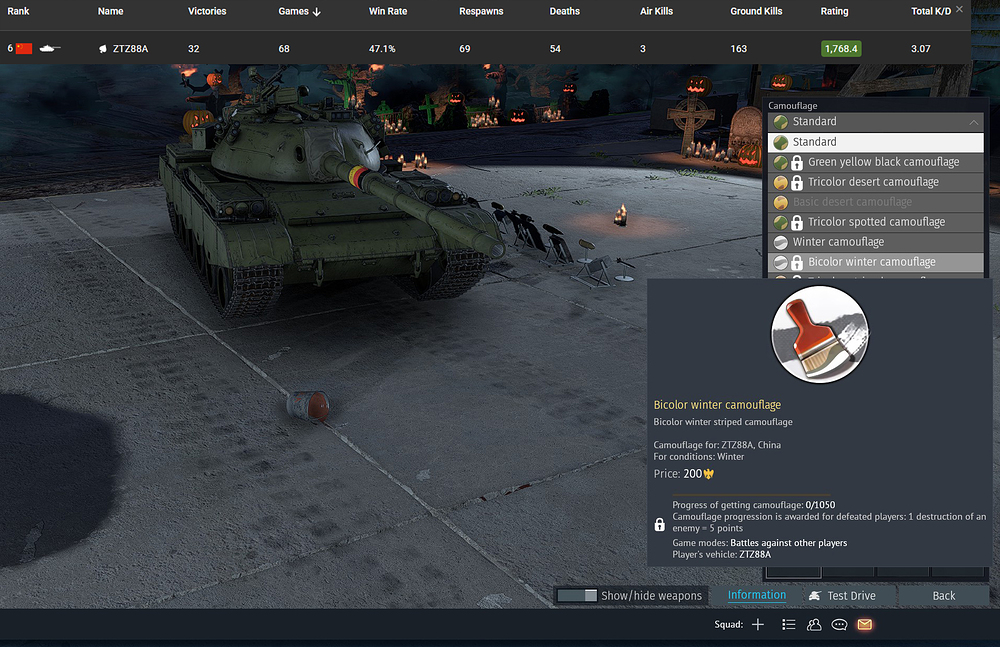The height and width of the screenshot is (647, 1000).
Task: Sort by Ground Kills header
Action: pyautogui.click(x=756, y=11)
